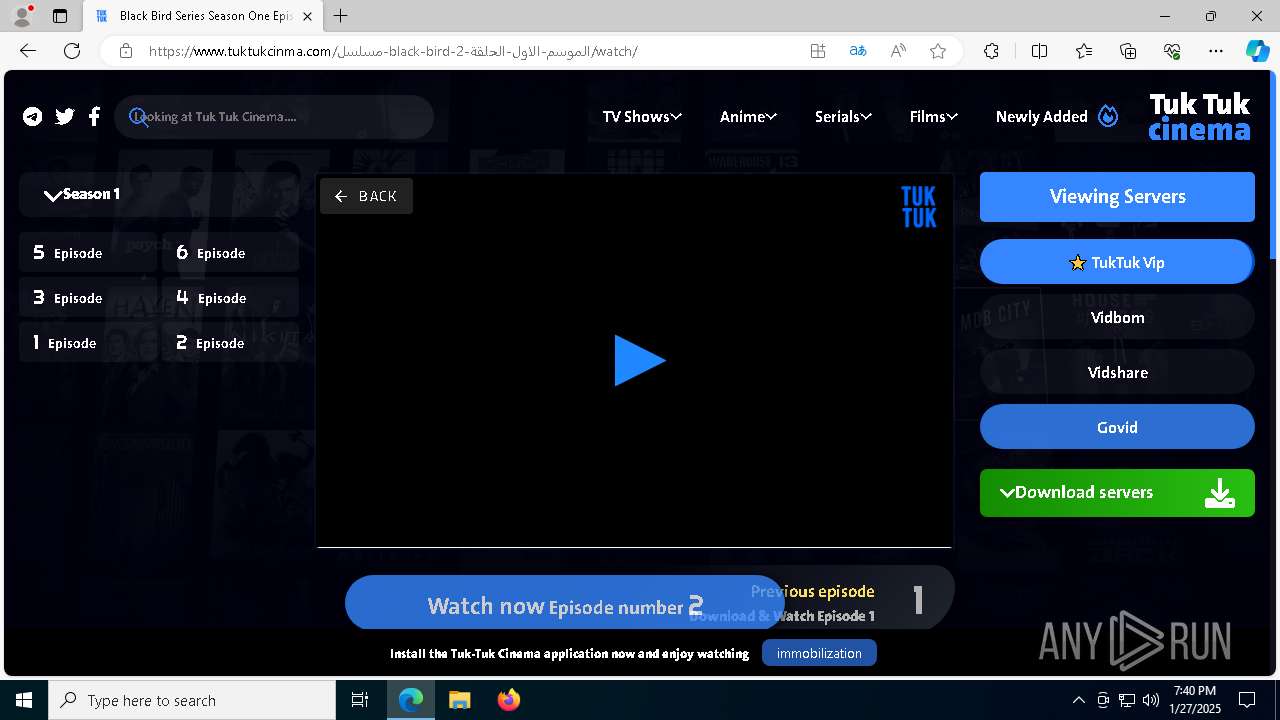Click the TUK TUK watermark in player

click(x=918, y=207)
